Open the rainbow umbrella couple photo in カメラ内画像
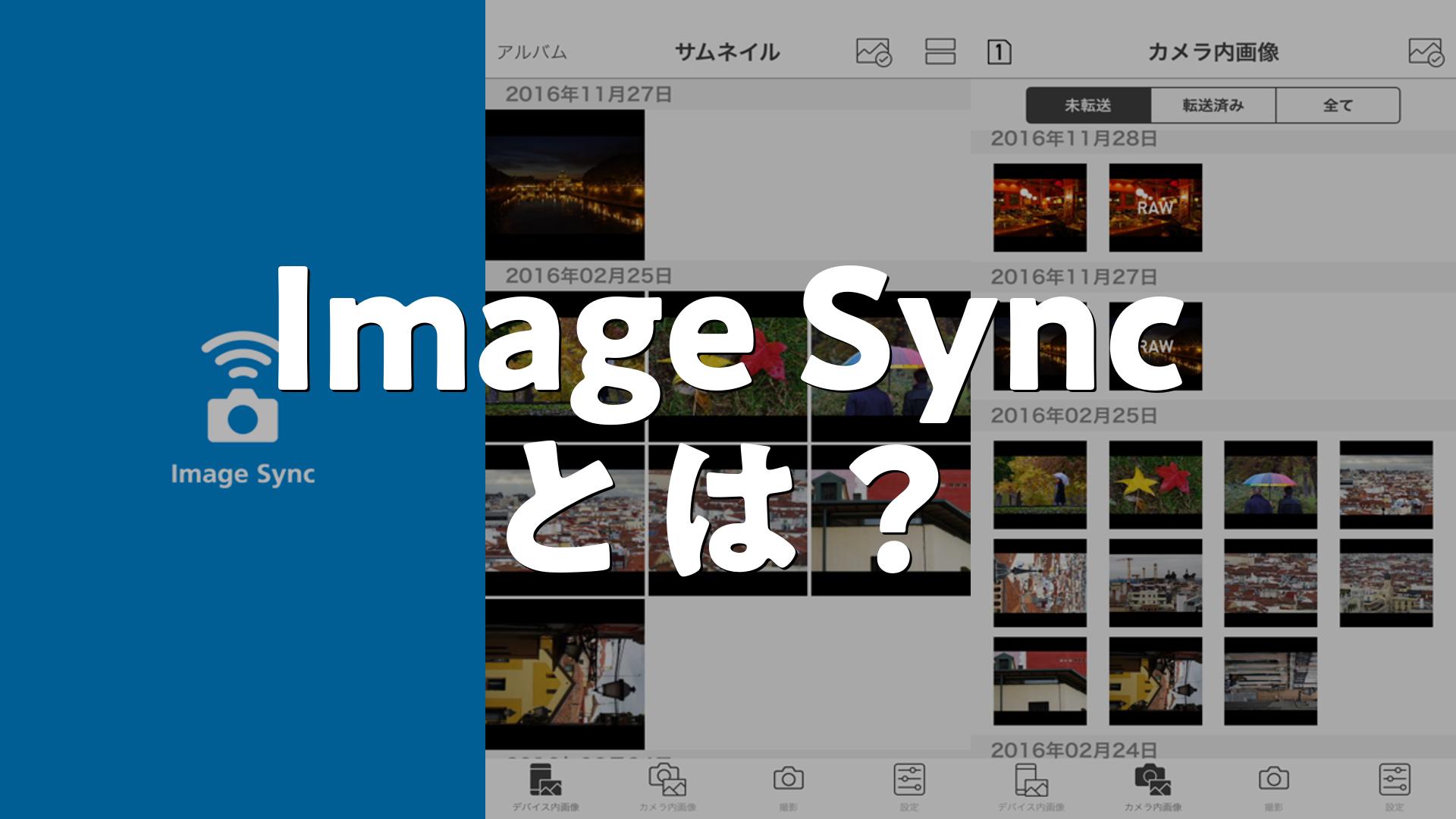Image resolution: width=1456 pixels, height=819 pixels. [1271, 485]
